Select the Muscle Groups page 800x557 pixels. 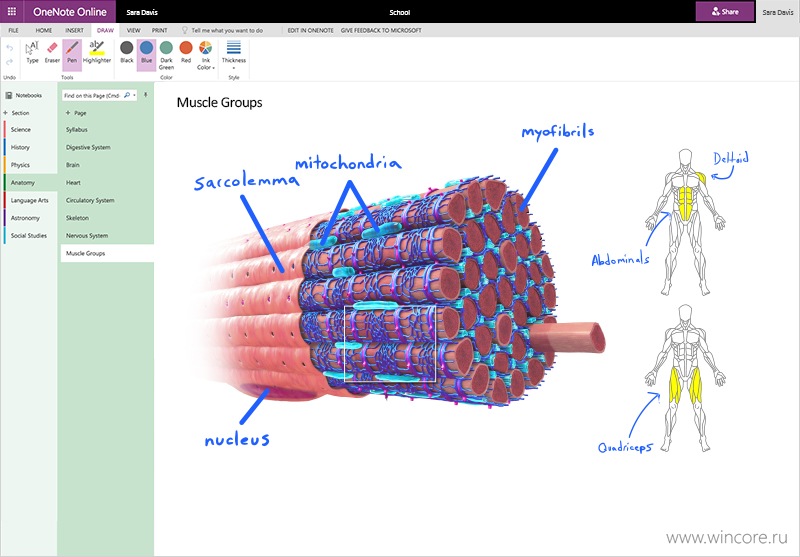(x=107, y=253)
